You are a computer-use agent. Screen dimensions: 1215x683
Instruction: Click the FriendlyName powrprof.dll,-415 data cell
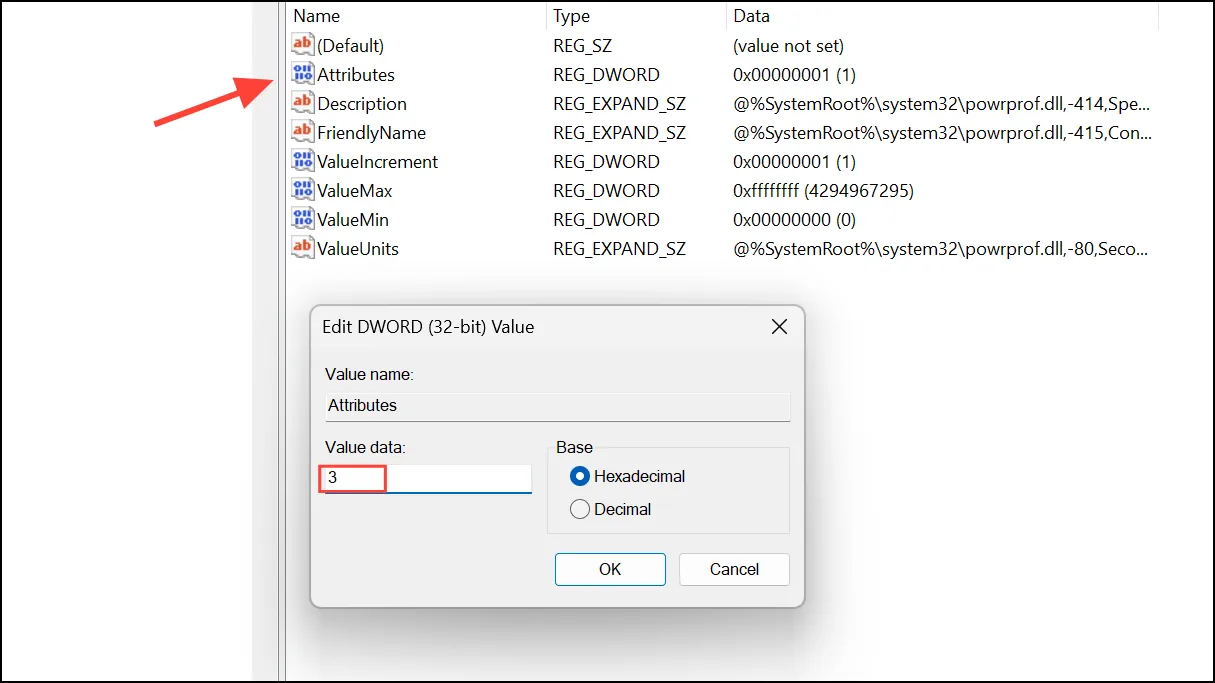point(941,132)
